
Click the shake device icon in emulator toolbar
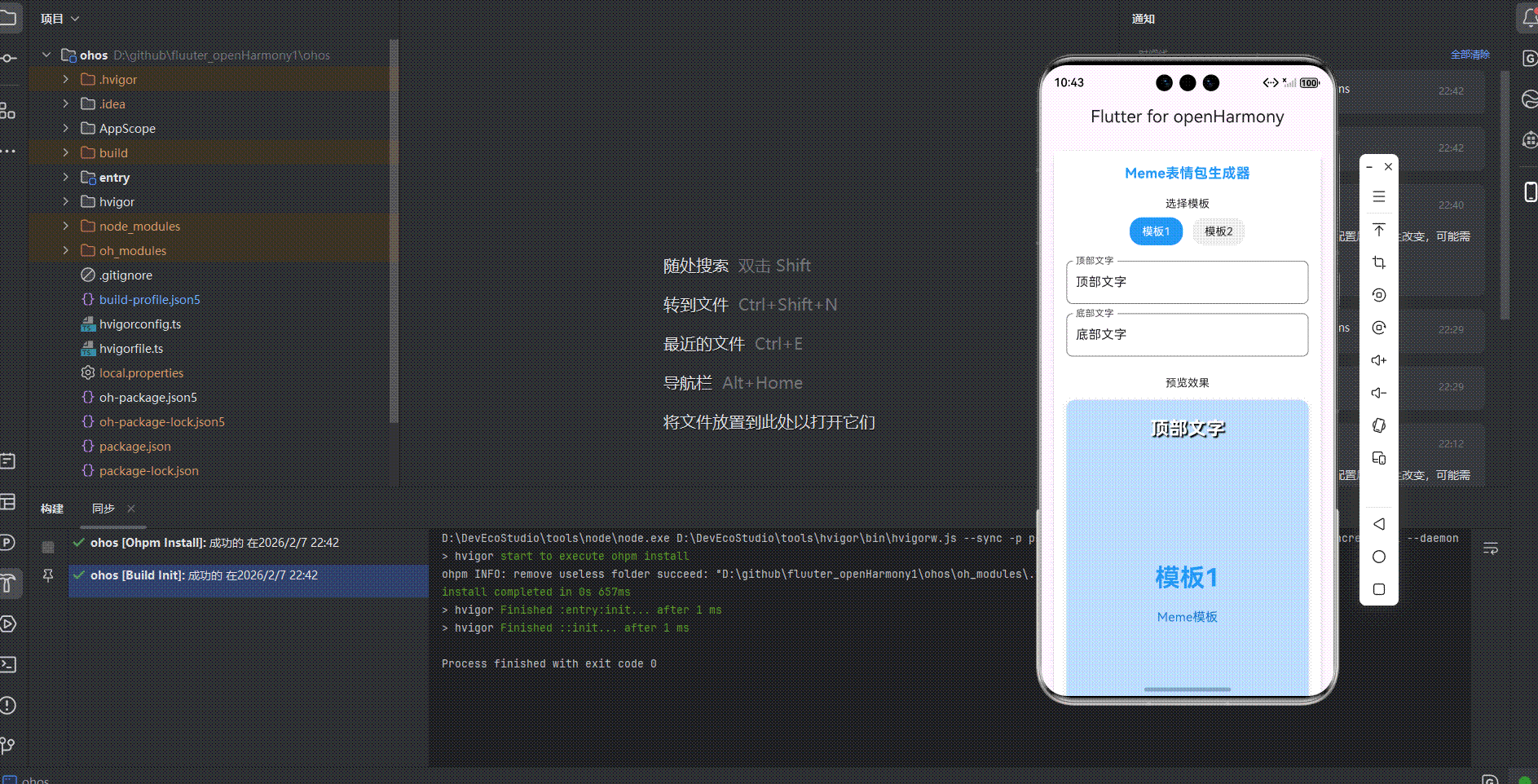coord(1378,425)
